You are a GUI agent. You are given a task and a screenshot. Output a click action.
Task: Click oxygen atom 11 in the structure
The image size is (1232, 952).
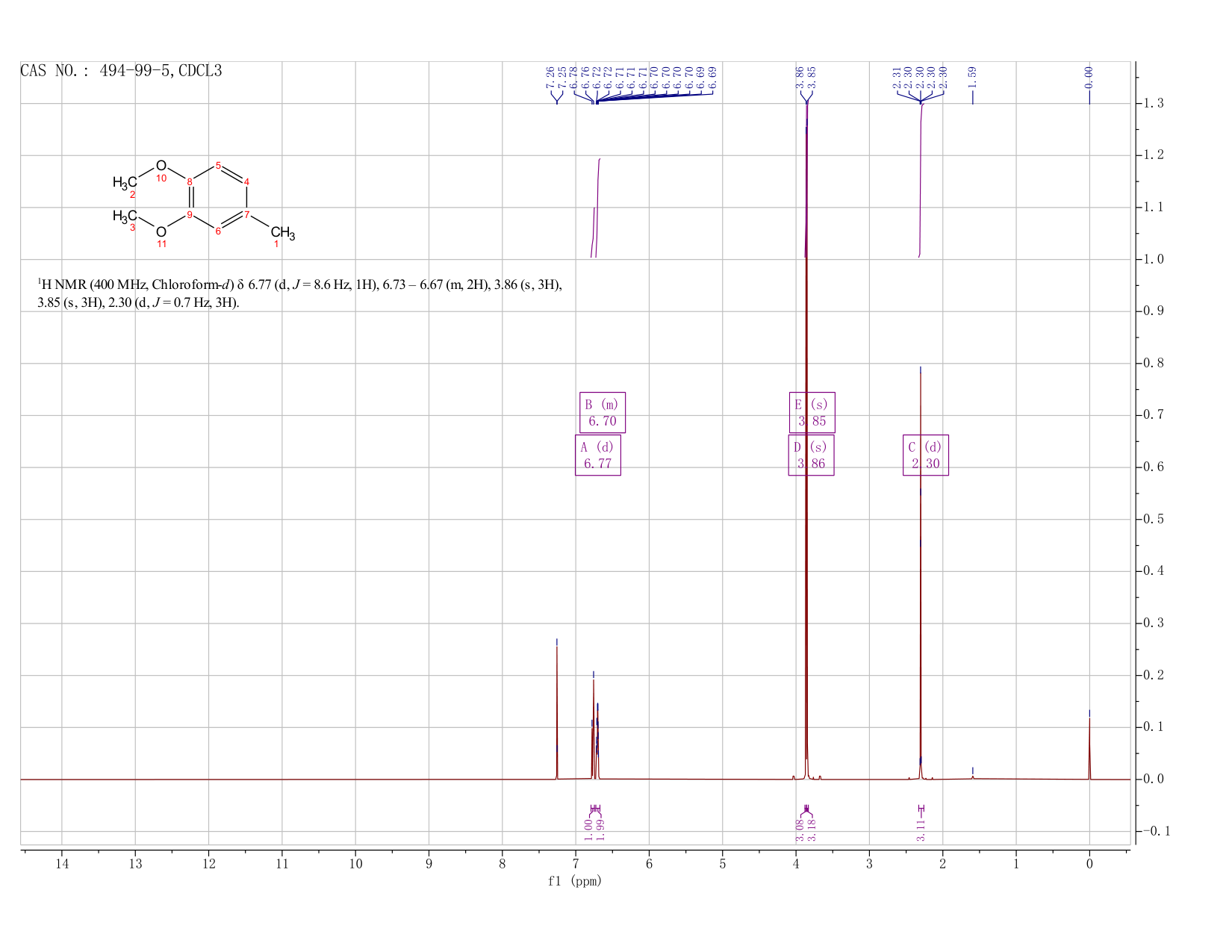(x=161, y=232)
